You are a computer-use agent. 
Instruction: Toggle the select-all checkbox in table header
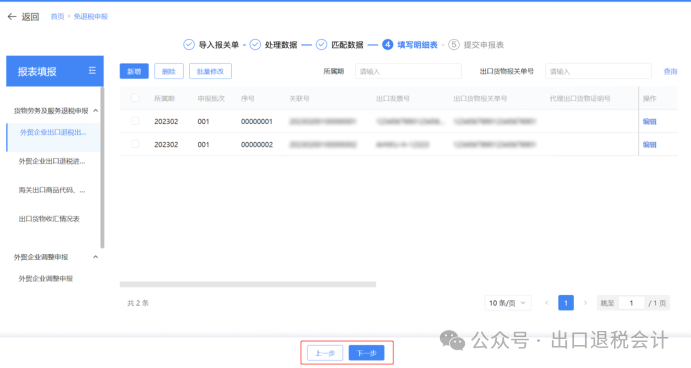tap(135, 98)
